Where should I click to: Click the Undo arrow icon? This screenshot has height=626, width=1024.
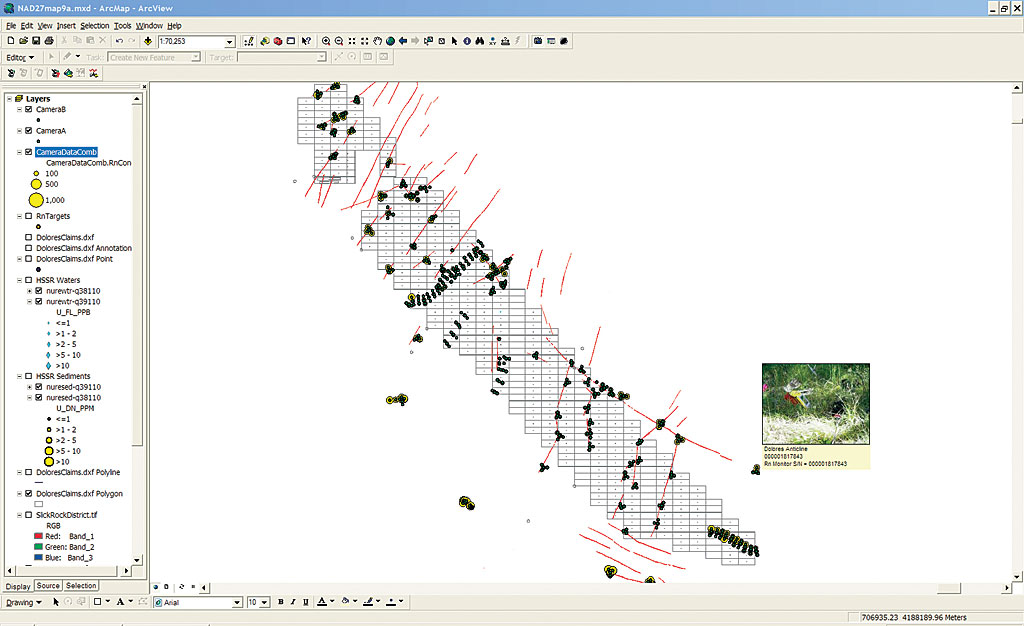tap(119, 41)
